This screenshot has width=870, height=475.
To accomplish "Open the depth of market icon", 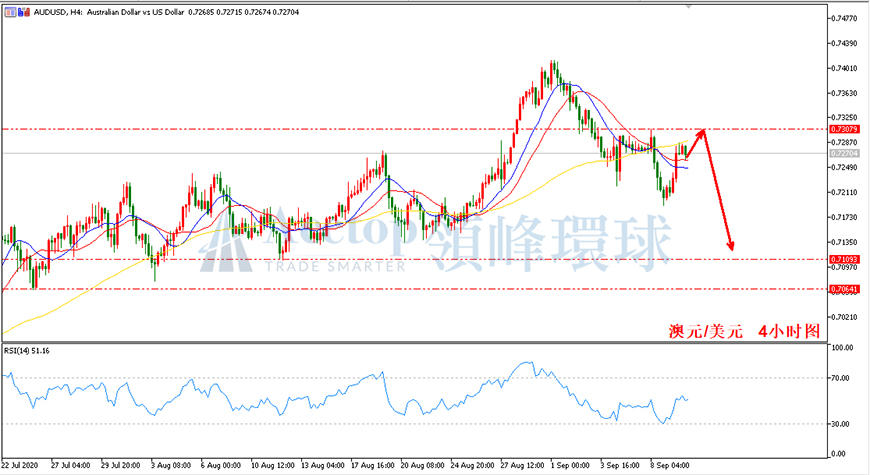I will [x=24, y=12].
